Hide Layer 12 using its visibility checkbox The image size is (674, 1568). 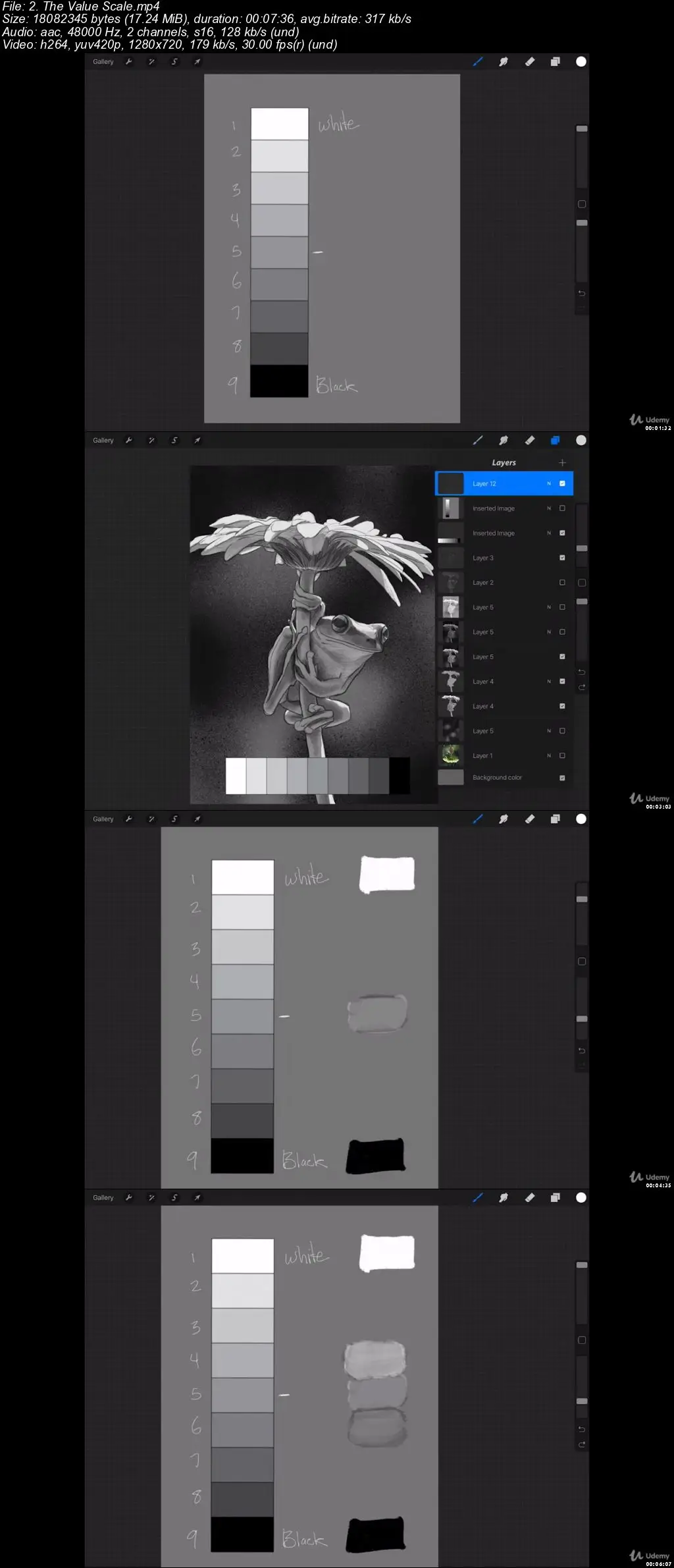coord(562,483)
